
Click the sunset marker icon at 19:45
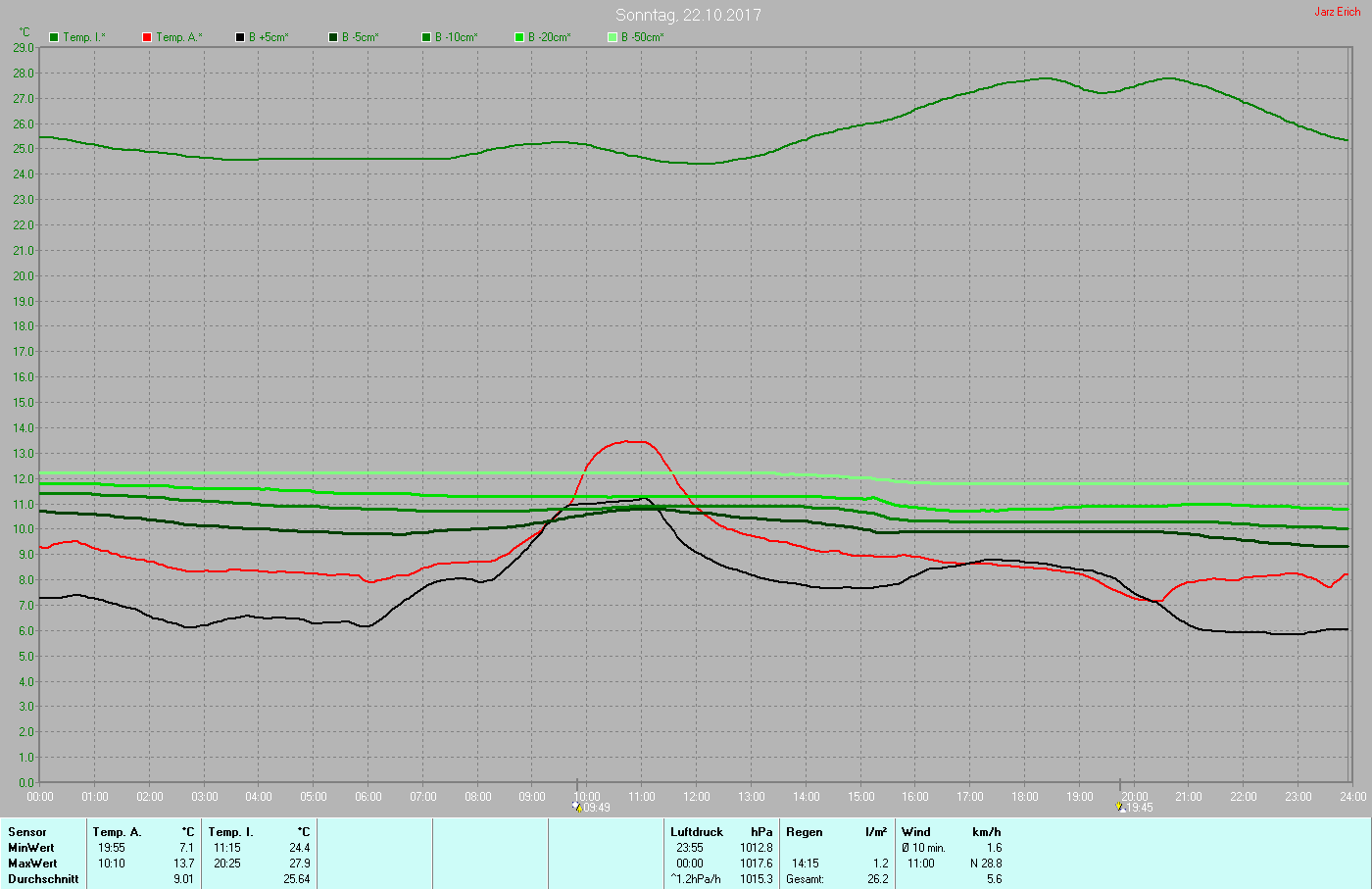(1120, 807)
